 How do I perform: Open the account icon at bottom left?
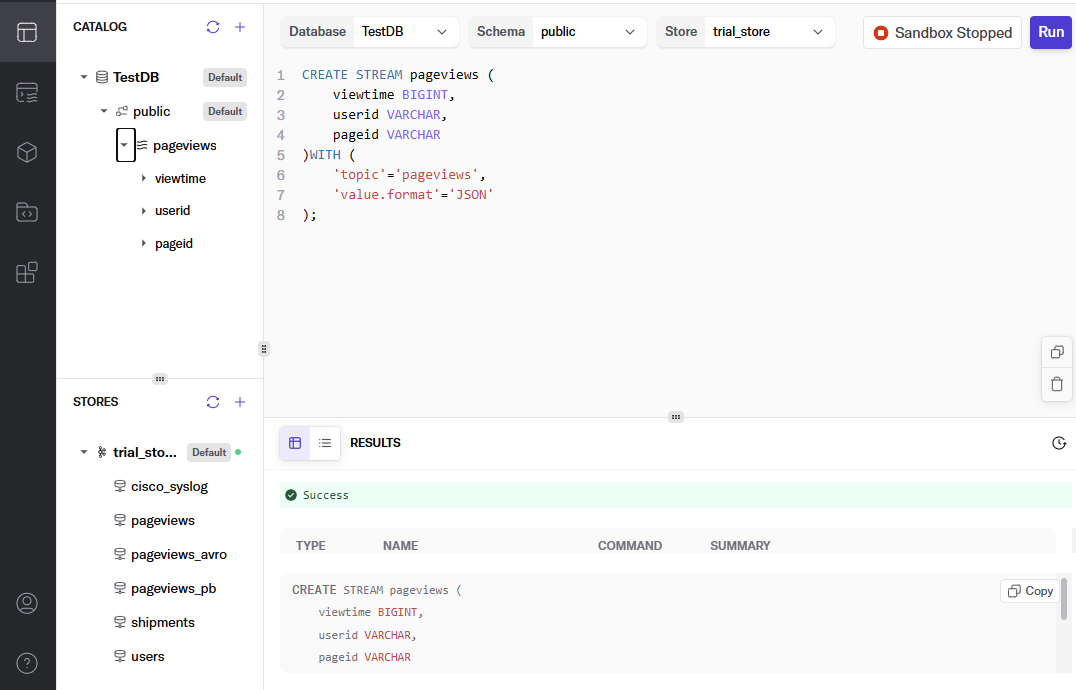27,603
